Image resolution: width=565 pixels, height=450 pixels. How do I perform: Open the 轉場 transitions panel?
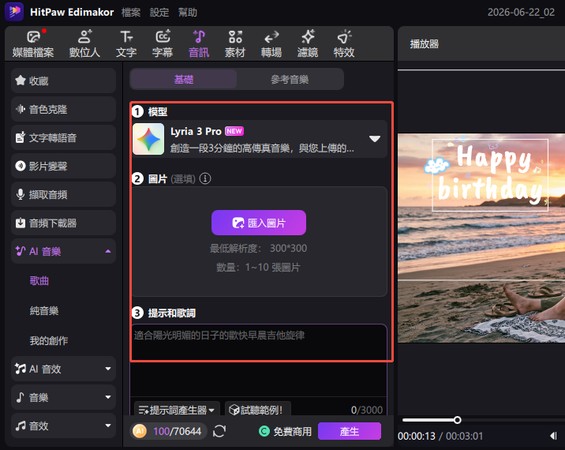271,44
